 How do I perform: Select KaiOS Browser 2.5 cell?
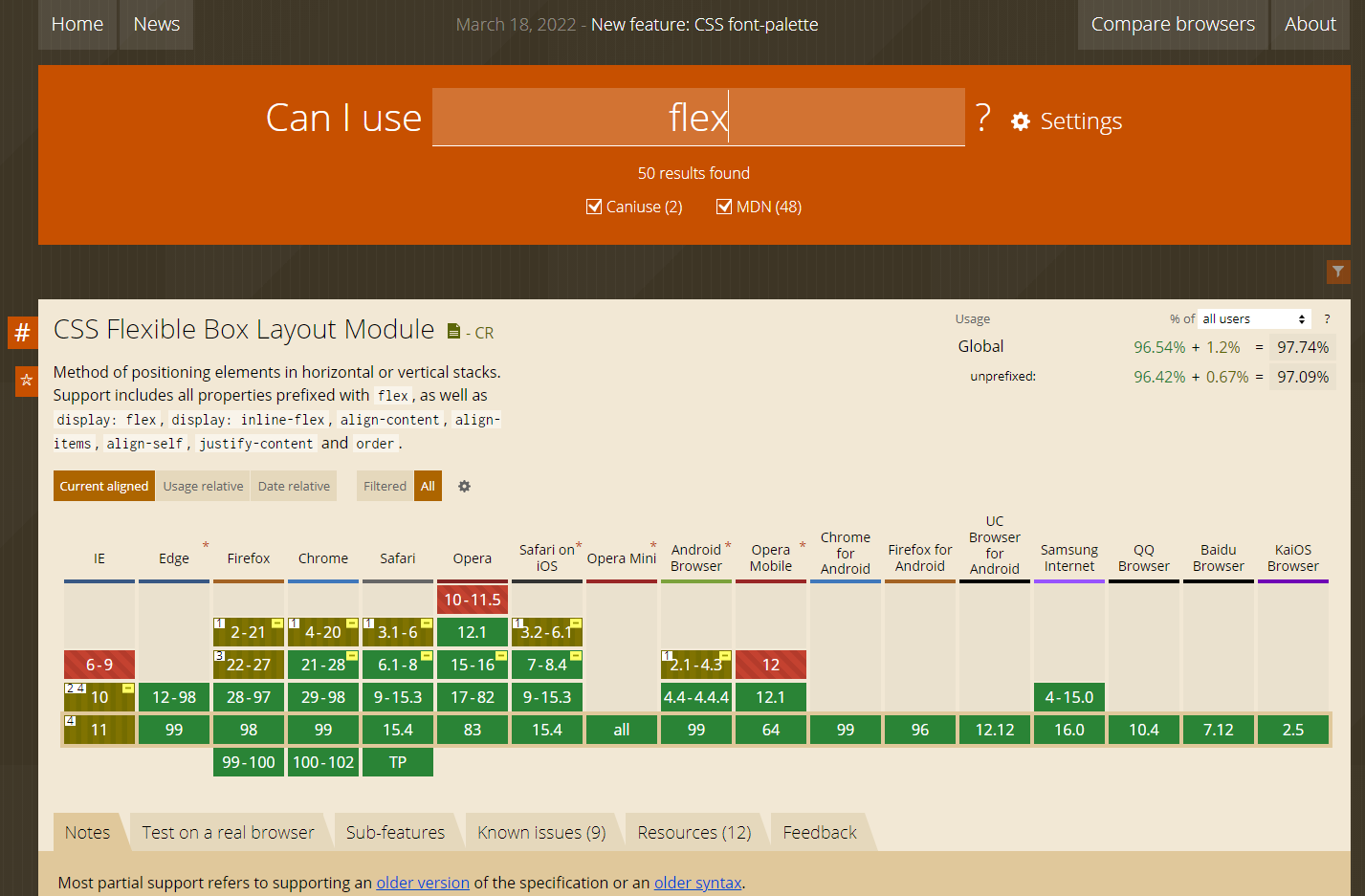pyautogui.click(x=1293, y=730)
